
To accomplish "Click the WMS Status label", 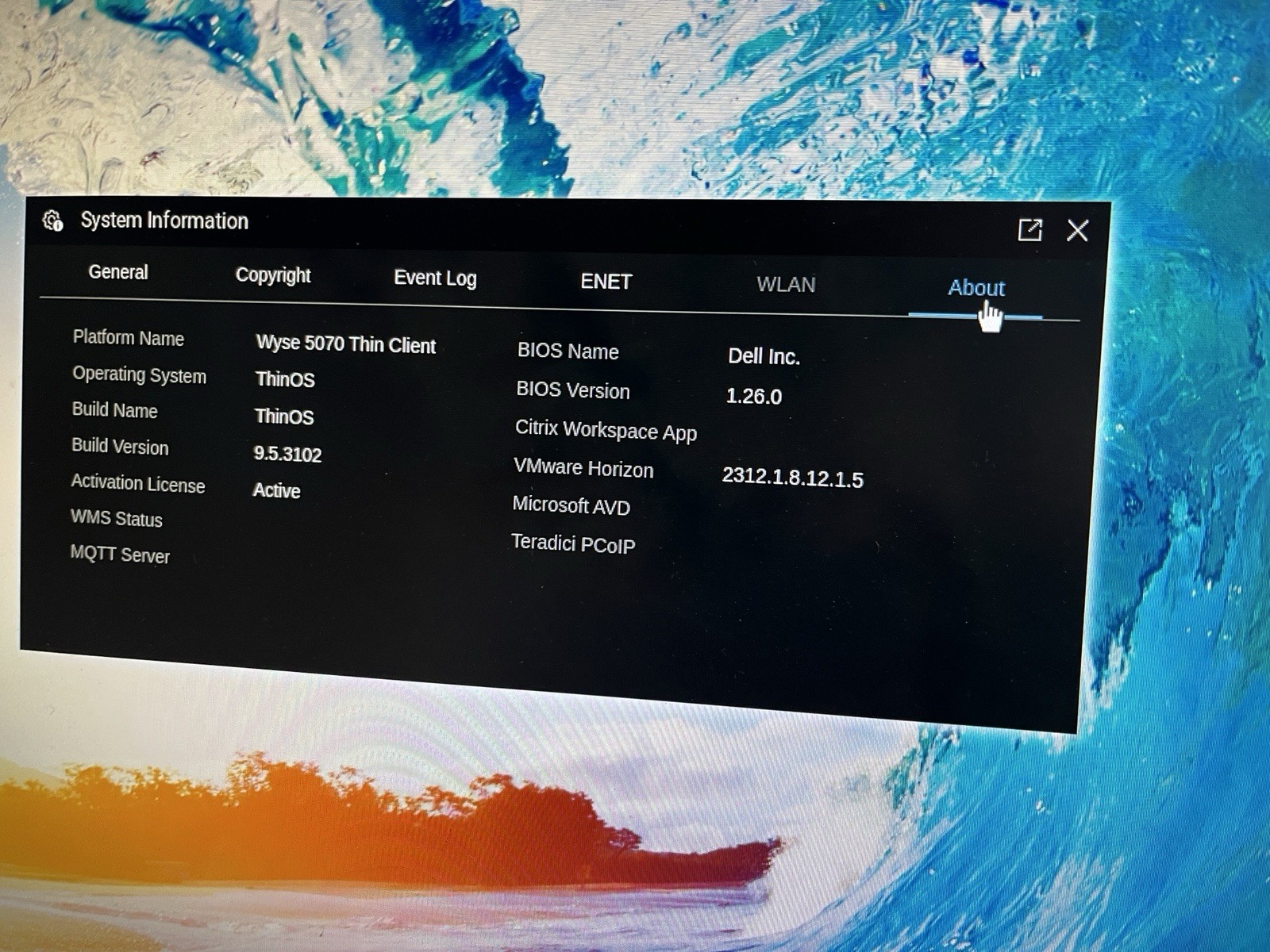I will click(x=117, y=519).
